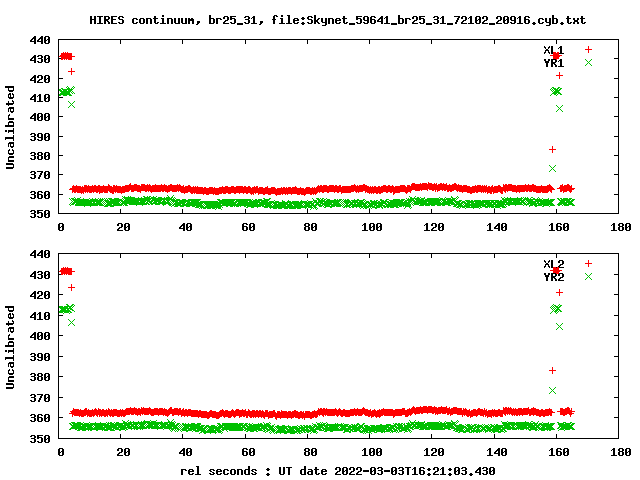The height and width of the screenshot is (480, 640).
Task: Click the 0 x-axis tick in XL2 plot
Action: [61, 452]
